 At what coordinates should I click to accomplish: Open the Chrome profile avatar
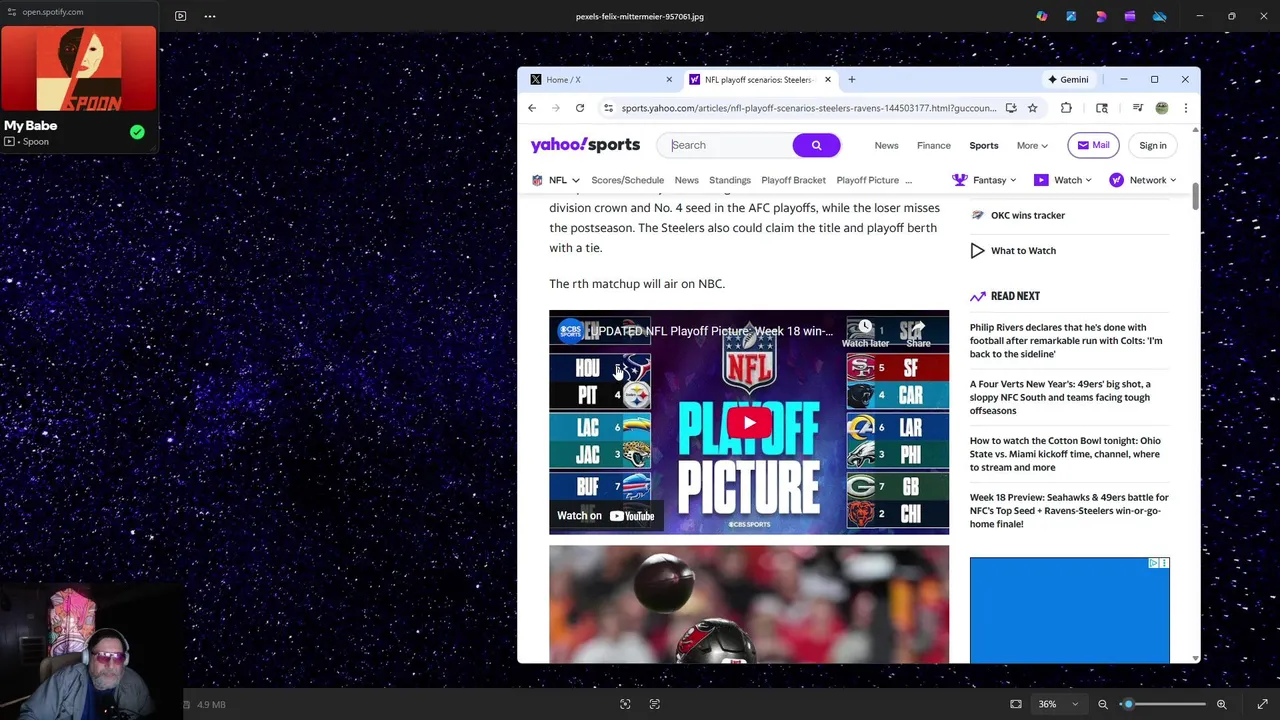(1162, 108)
